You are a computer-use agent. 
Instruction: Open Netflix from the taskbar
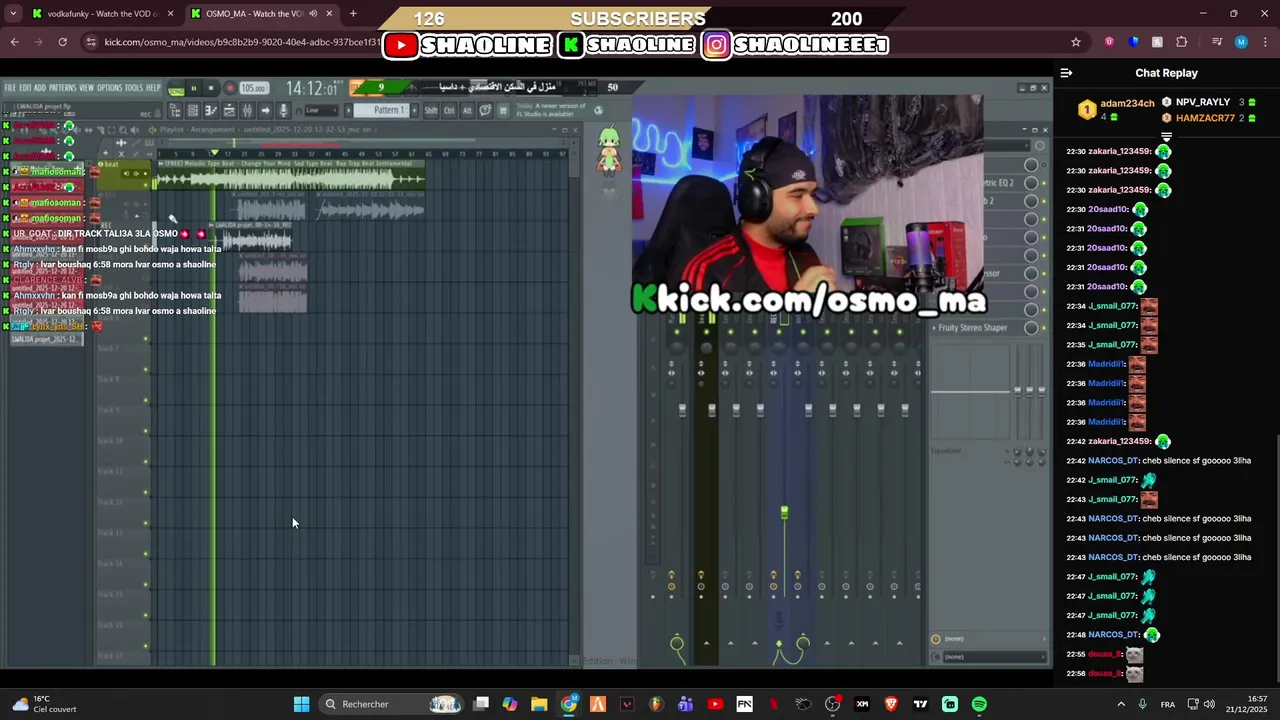773,704
